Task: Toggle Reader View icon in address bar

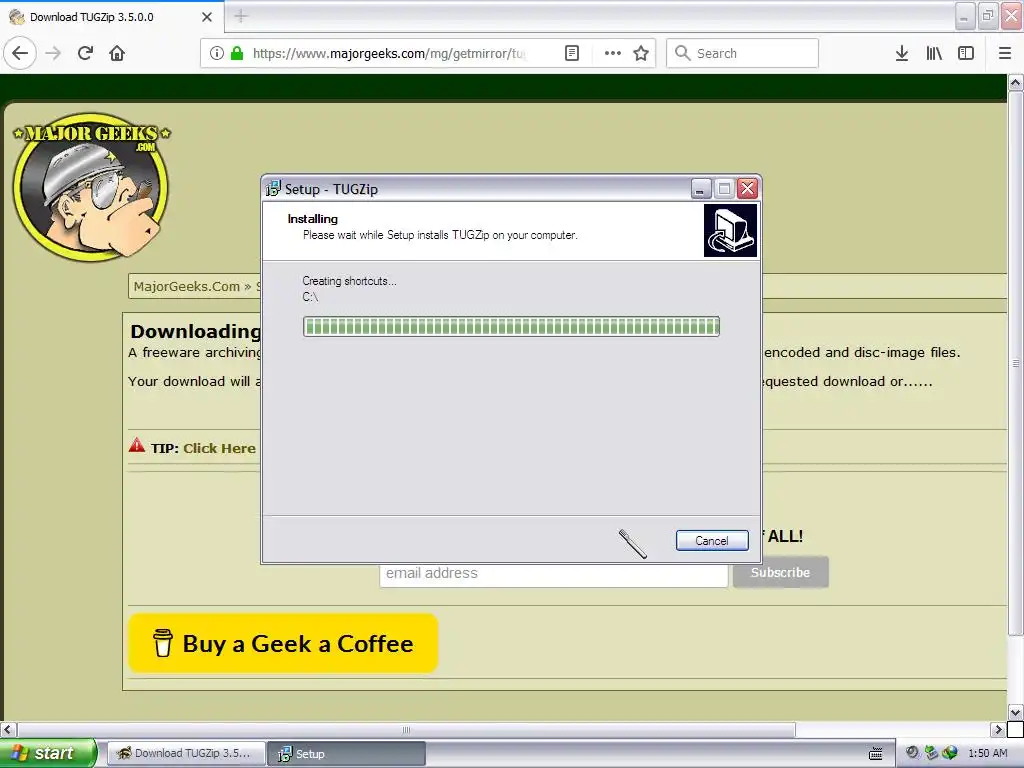Action: point(571,53)
